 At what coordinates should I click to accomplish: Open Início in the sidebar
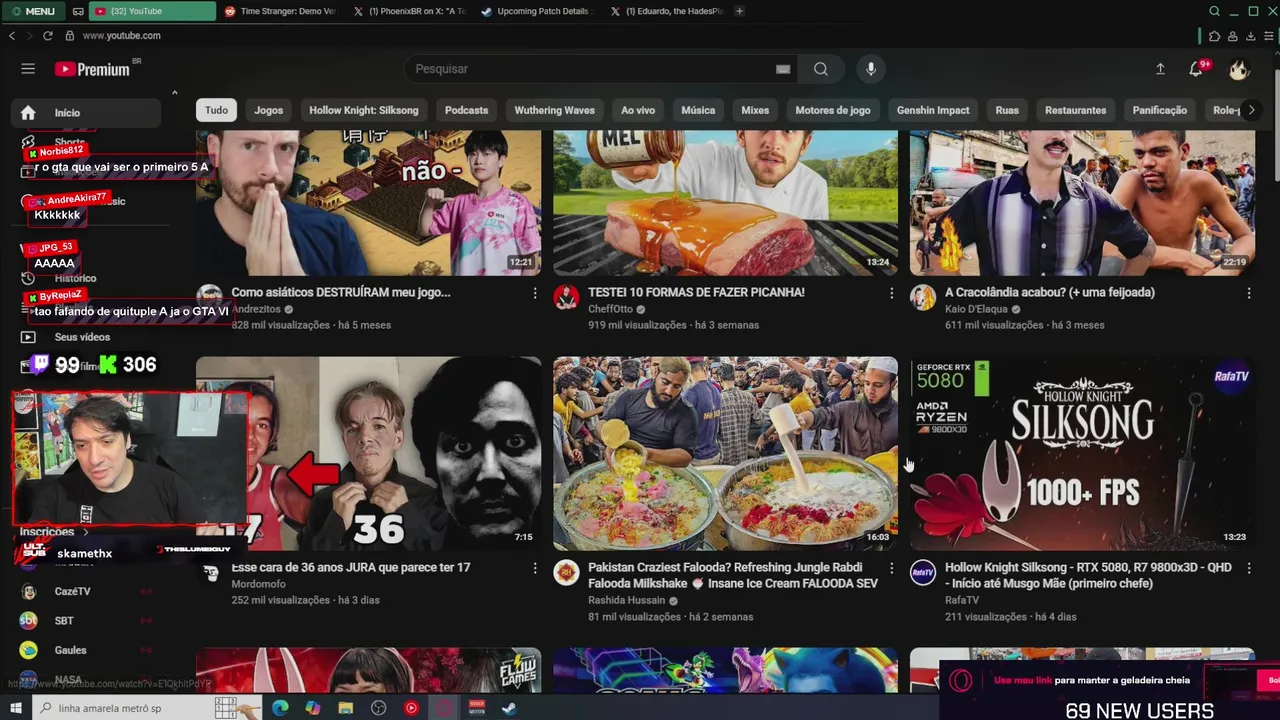(x=86, y=113)
